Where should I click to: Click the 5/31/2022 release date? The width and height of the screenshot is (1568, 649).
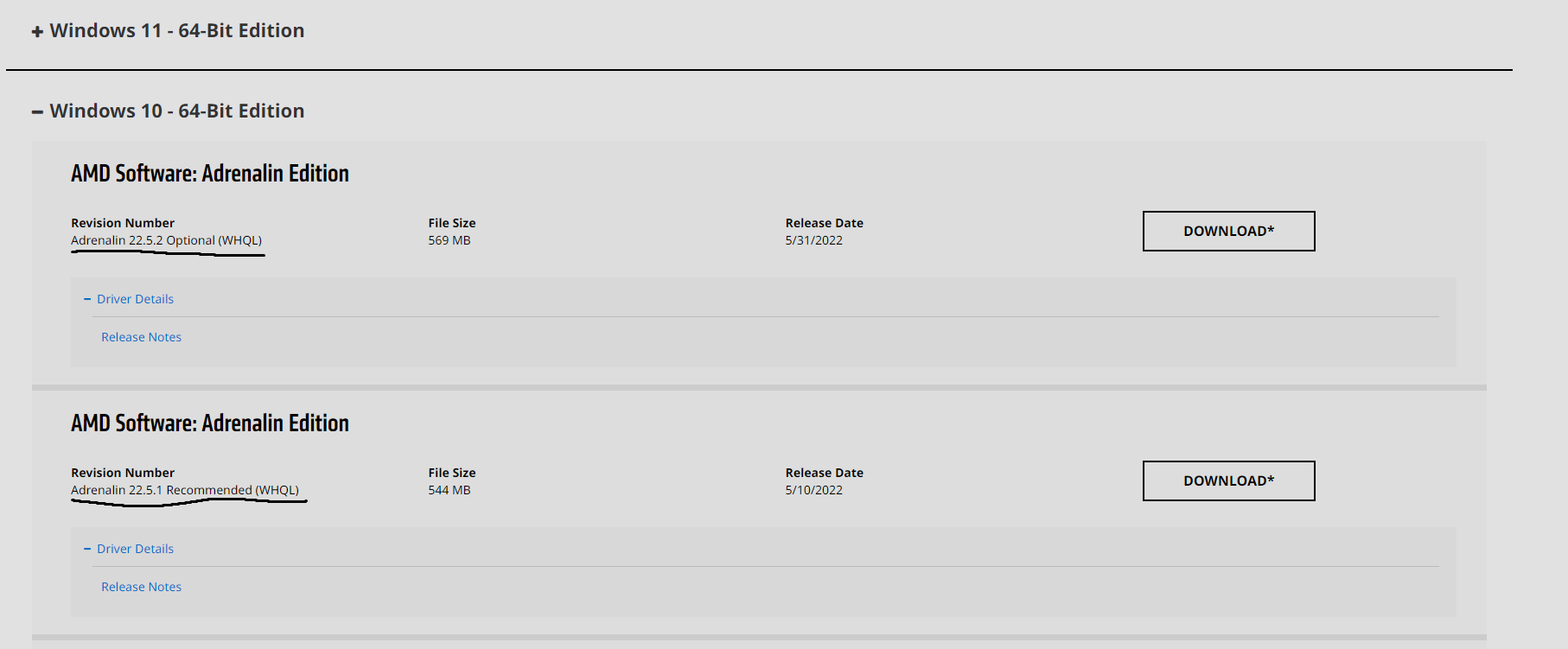[813, 240]
